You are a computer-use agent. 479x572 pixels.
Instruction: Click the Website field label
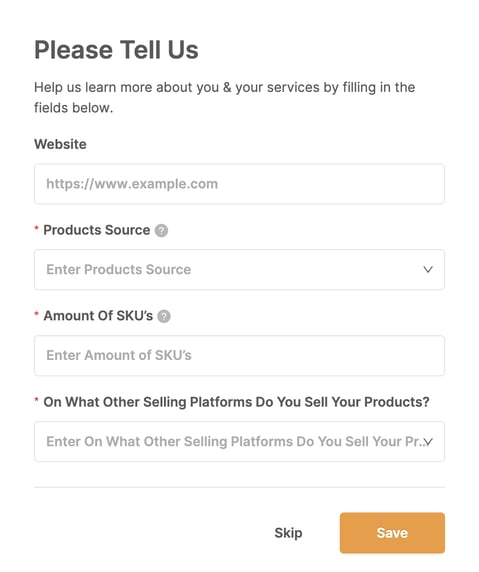coord(60,144)
